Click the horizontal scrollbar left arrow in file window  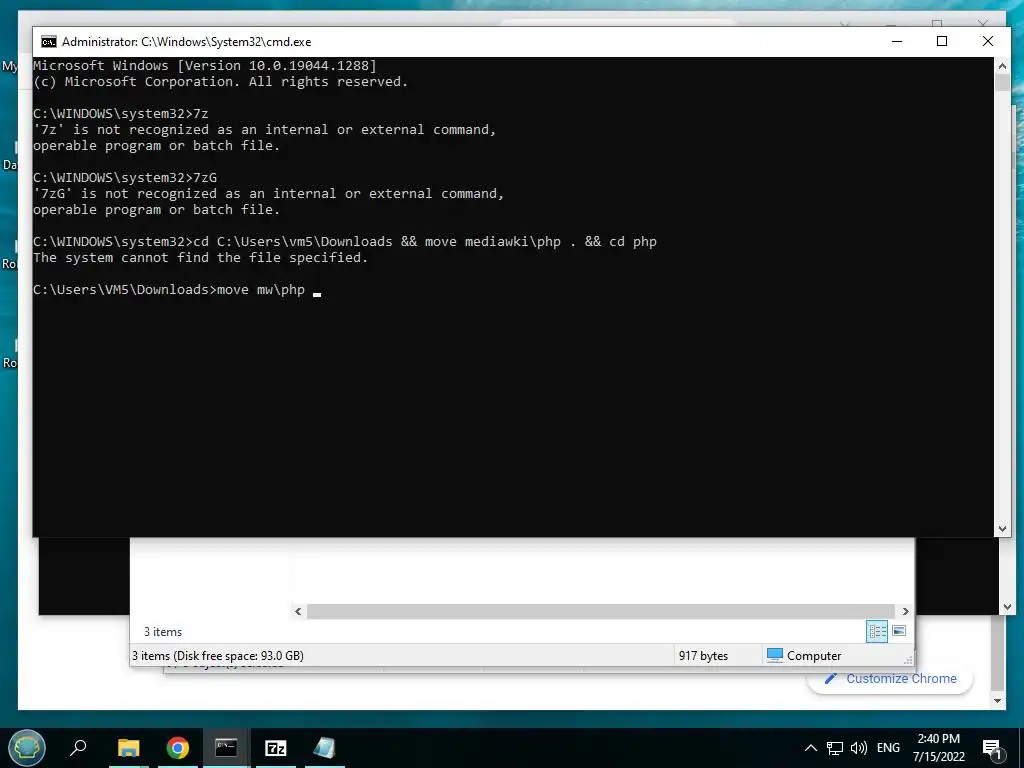pos(298,611)
